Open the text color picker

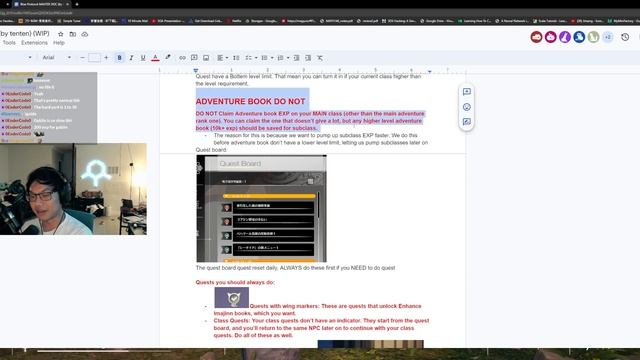click(155, 58)
